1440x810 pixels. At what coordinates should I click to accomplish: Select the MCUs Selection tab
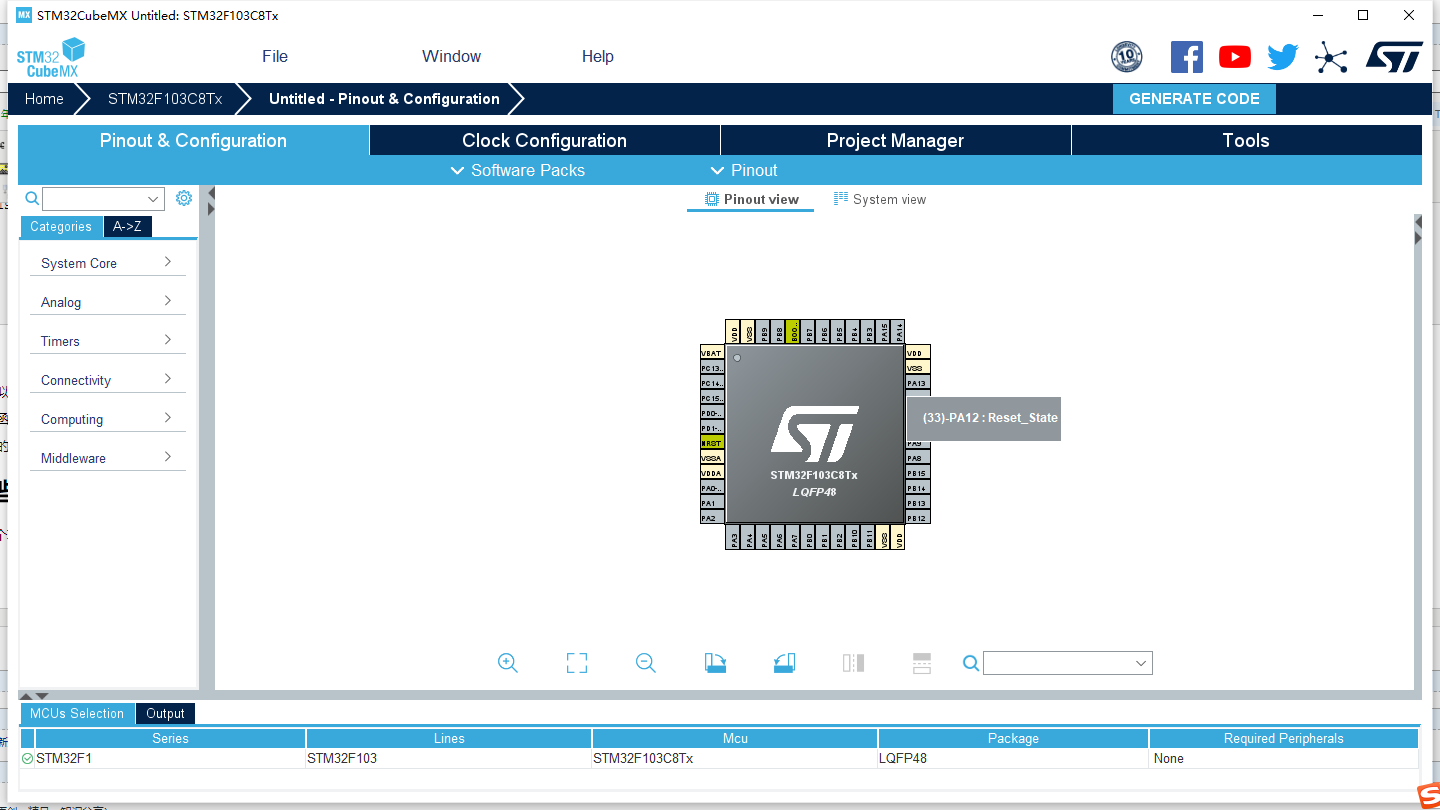(77, 713)
